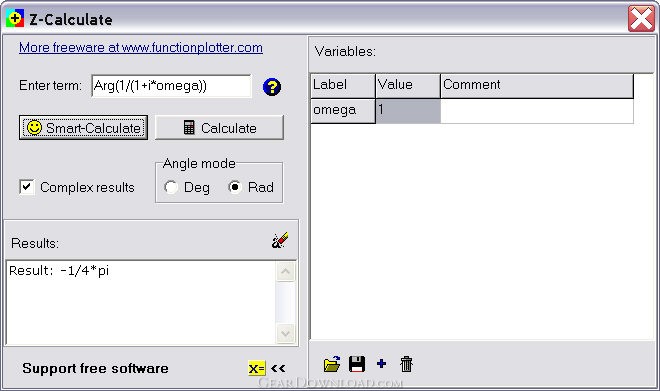The width and height of the screenshot is (660, 391).
Task: Click Support free software text
Action: 95,368
